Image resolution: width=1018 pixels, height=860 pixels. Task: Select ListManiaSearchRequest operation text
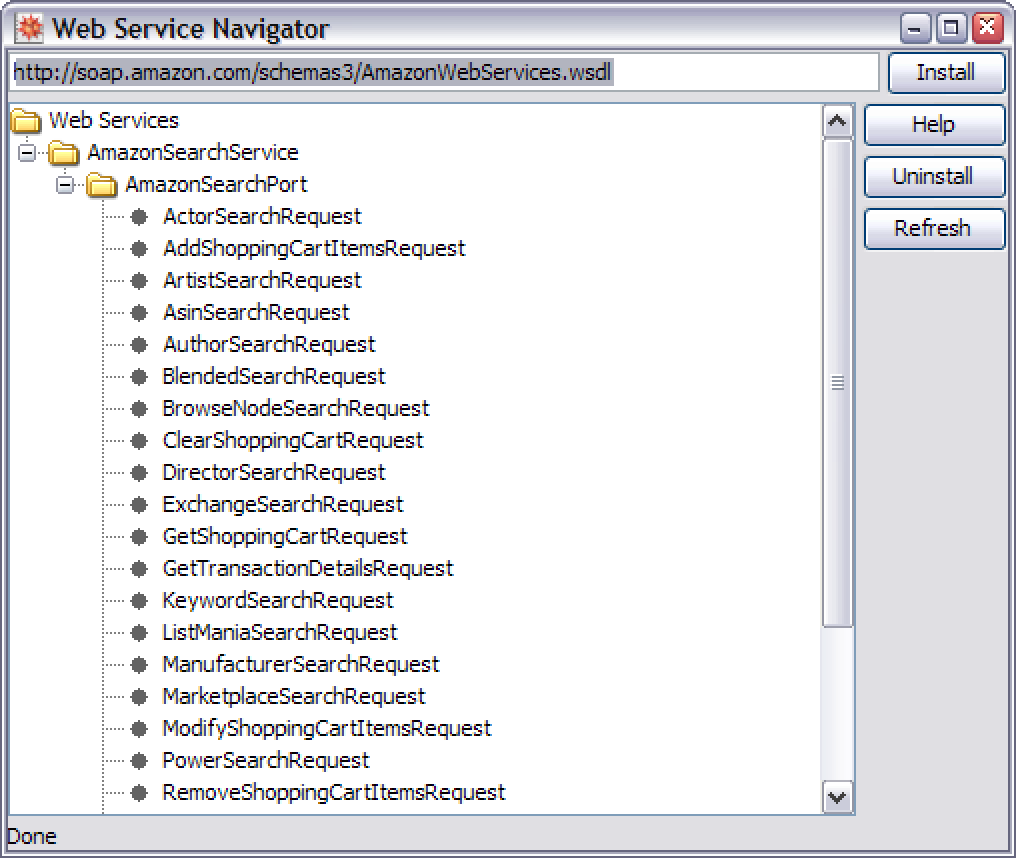click(280, 633)
